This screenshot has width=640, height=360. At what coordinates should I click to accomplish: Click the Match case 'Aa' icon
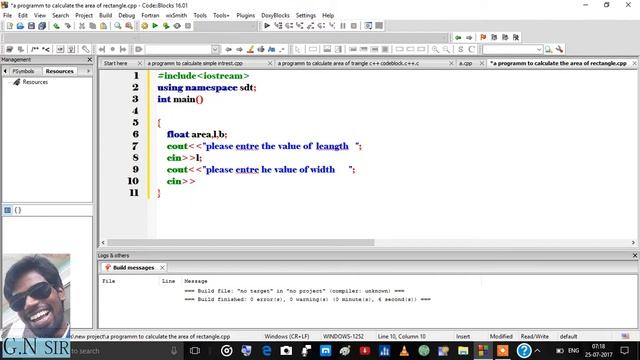click(271, 49)
